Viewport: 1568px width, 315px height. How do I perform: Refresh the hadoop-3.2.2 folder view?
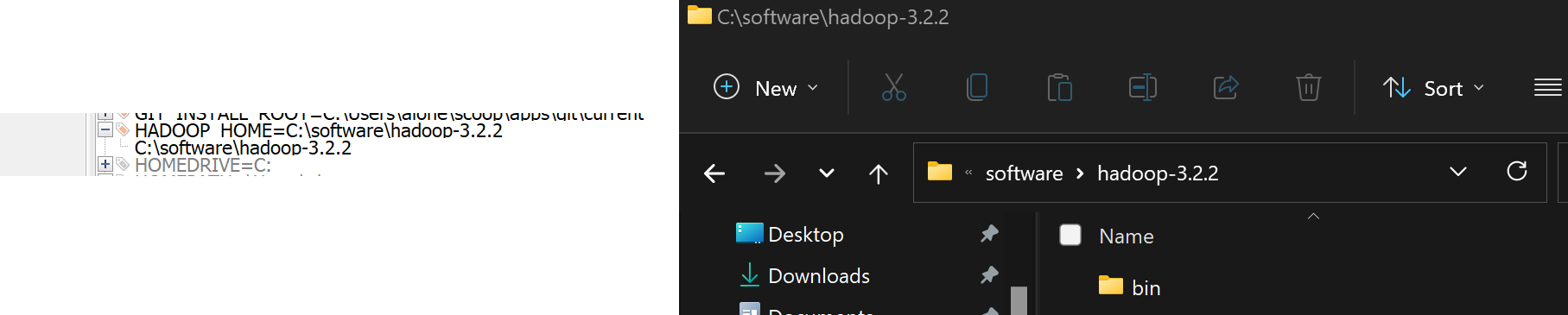(1517, 172)
